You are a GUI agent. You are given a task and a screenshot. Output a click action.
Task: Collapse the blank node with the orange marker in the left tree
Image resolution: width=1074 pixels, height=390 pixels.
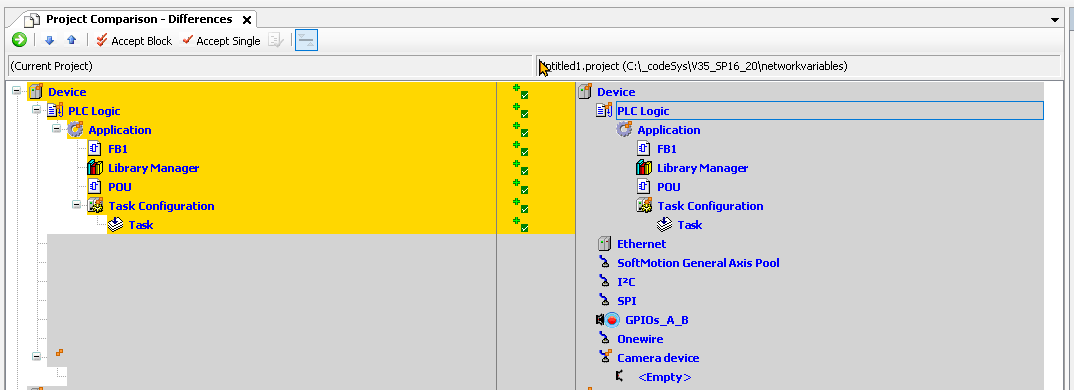pyautogui.click(x=36, y=356)
